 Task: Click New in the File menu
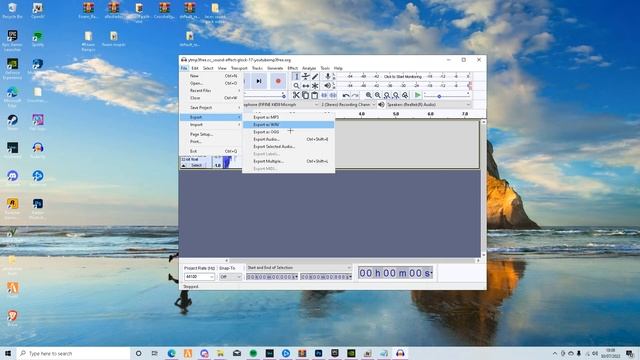[211, 76]
